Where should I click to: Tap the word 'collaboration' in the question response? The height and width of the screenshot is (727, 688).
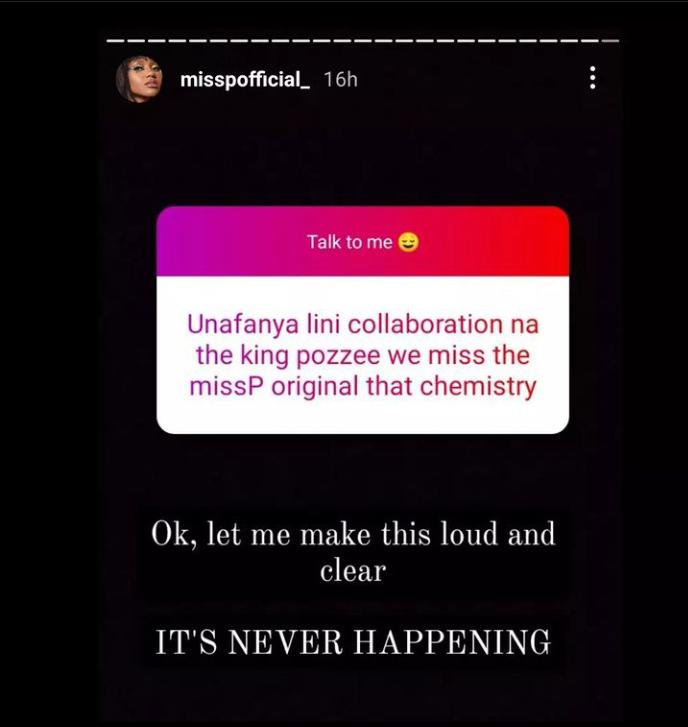[425, 325]
